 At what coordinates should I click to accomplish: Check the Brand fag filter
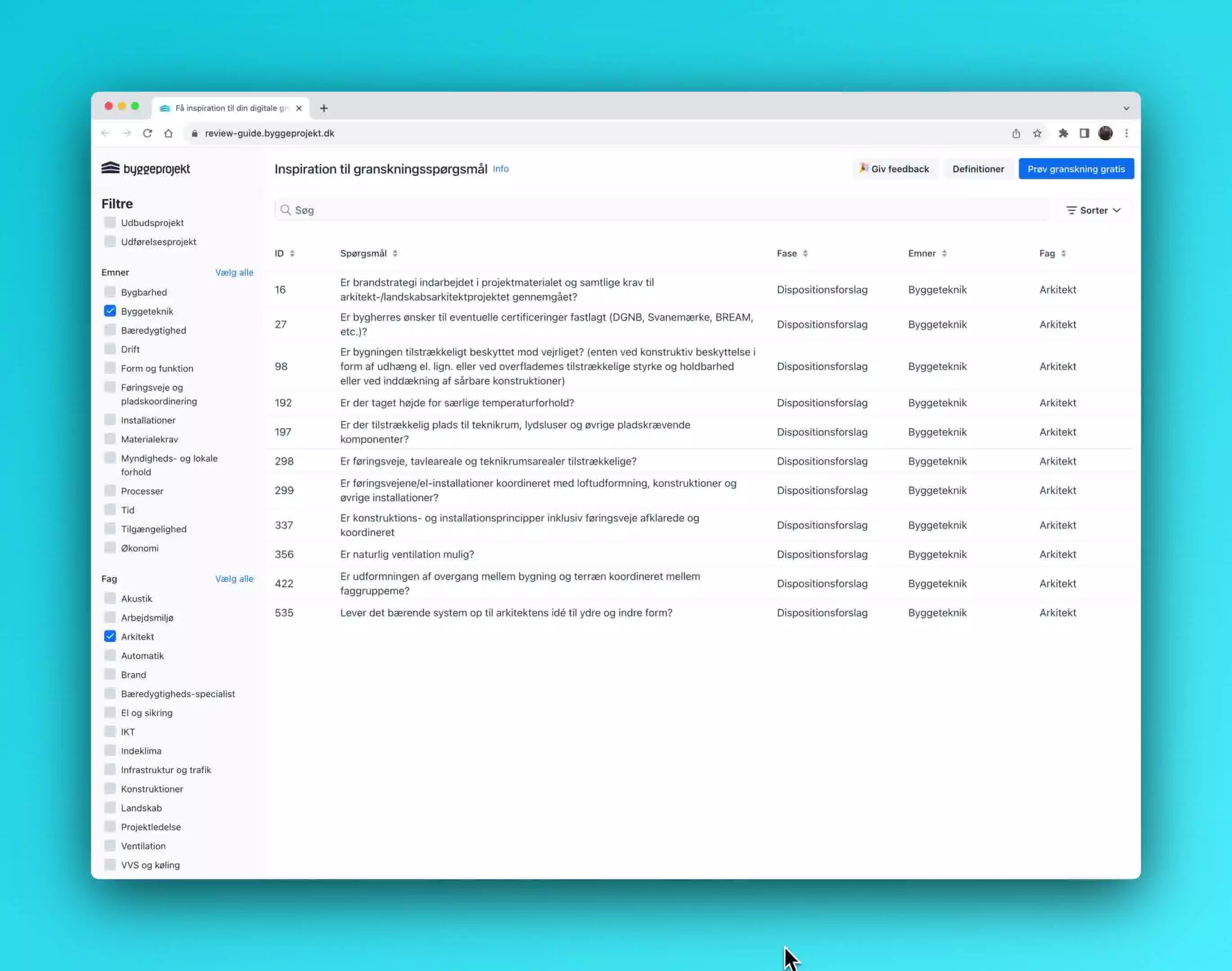(110, 674)
